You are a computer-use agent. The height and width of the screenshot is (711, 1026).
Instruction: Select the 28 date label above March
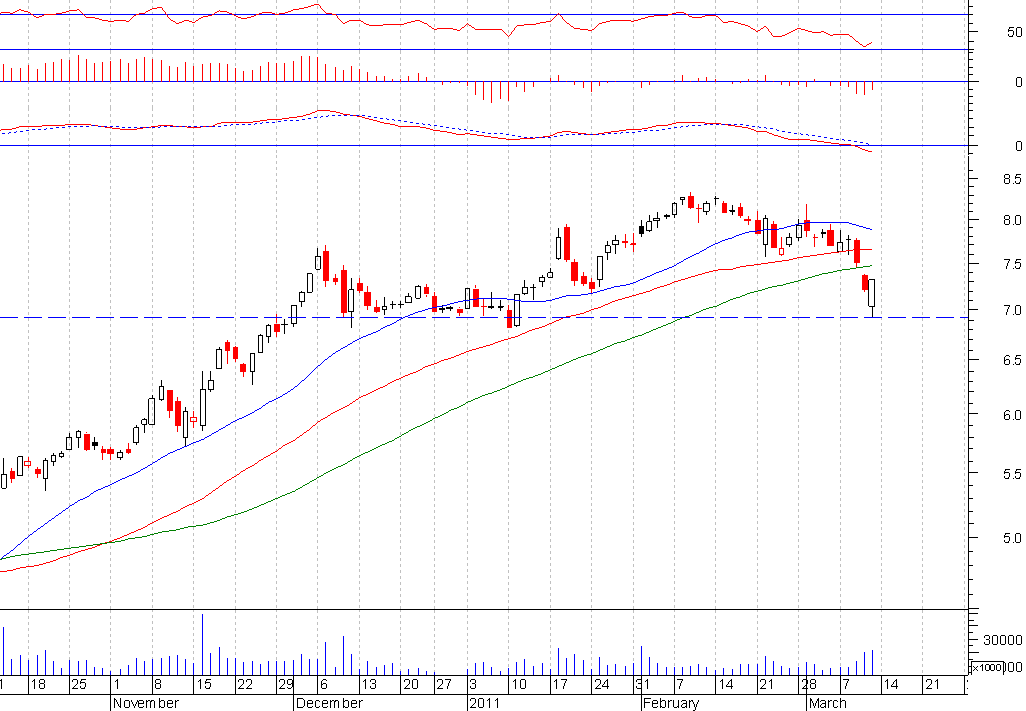click(x=809, y=685)
